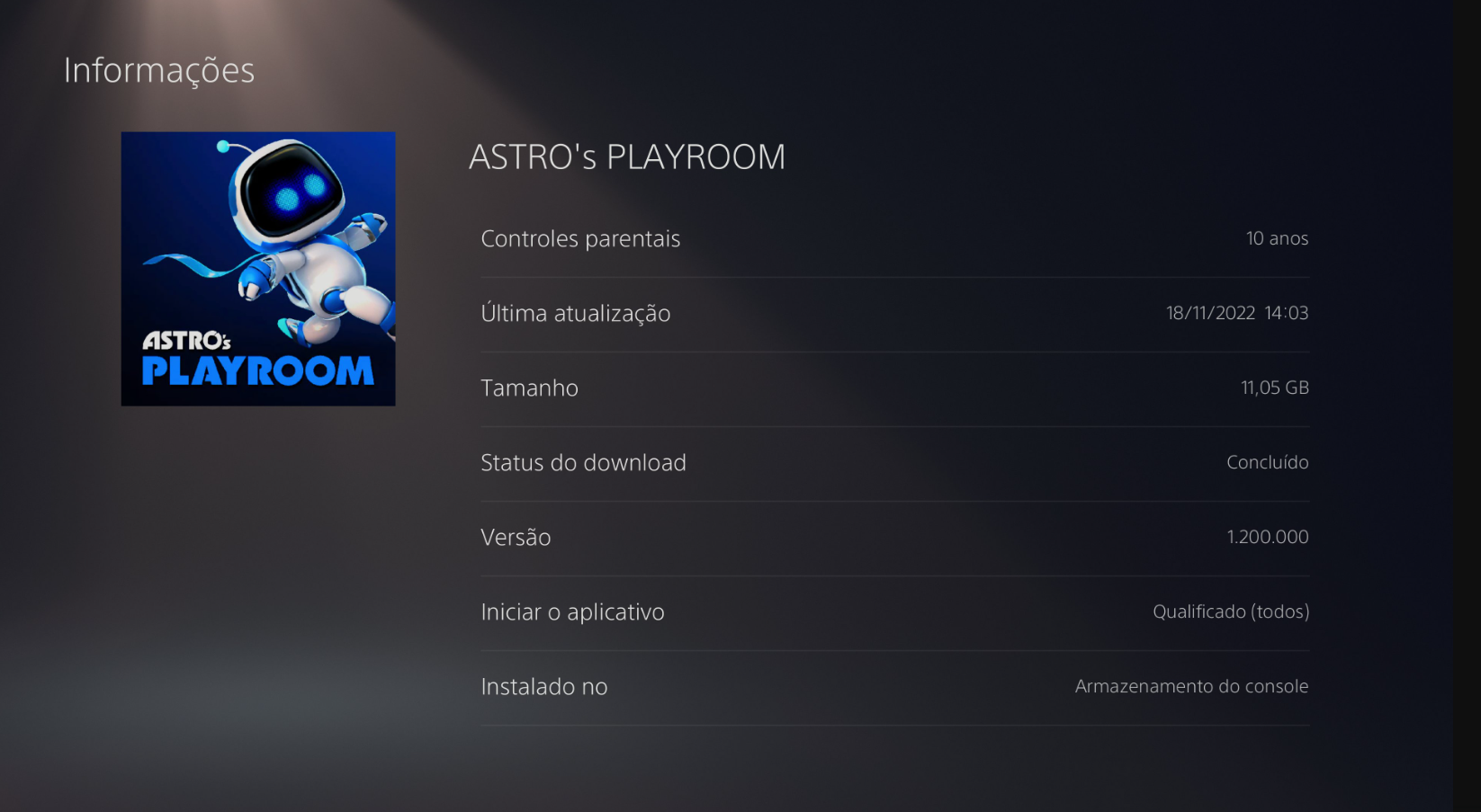Select the Instalado no label
Viewport: 1481px width, 812px height.
point(544,687)
